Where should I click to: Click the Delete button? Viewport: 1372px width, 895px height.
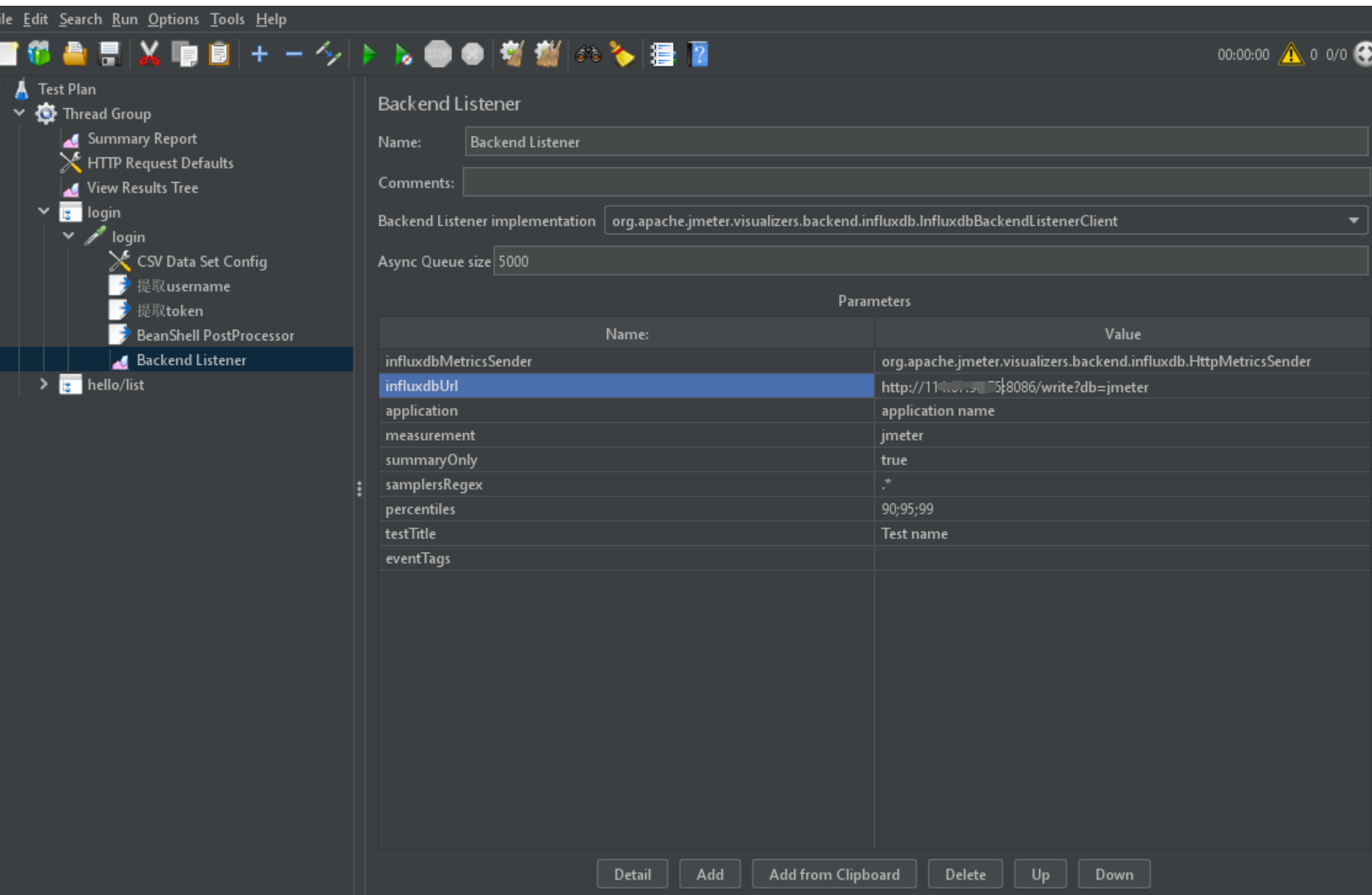coord(965,874)
